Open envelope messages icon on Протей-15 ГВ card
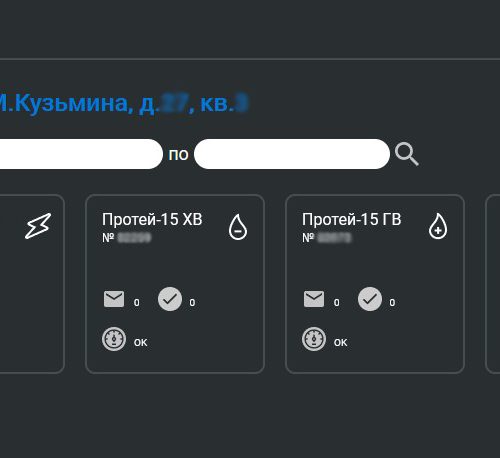500x458 pixels. 314,299
